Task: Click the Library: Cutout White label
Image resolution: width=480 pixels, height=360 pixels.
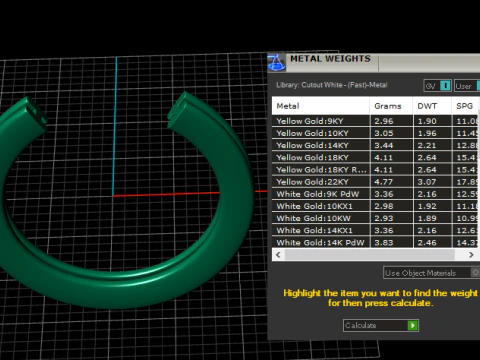Action: pyautogui.click(x=332, y=85)
